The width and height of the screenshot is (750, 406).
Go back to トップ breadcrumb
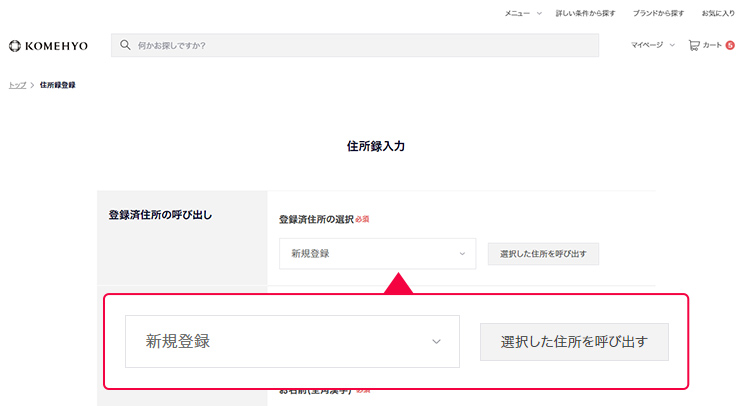(17, 85)
